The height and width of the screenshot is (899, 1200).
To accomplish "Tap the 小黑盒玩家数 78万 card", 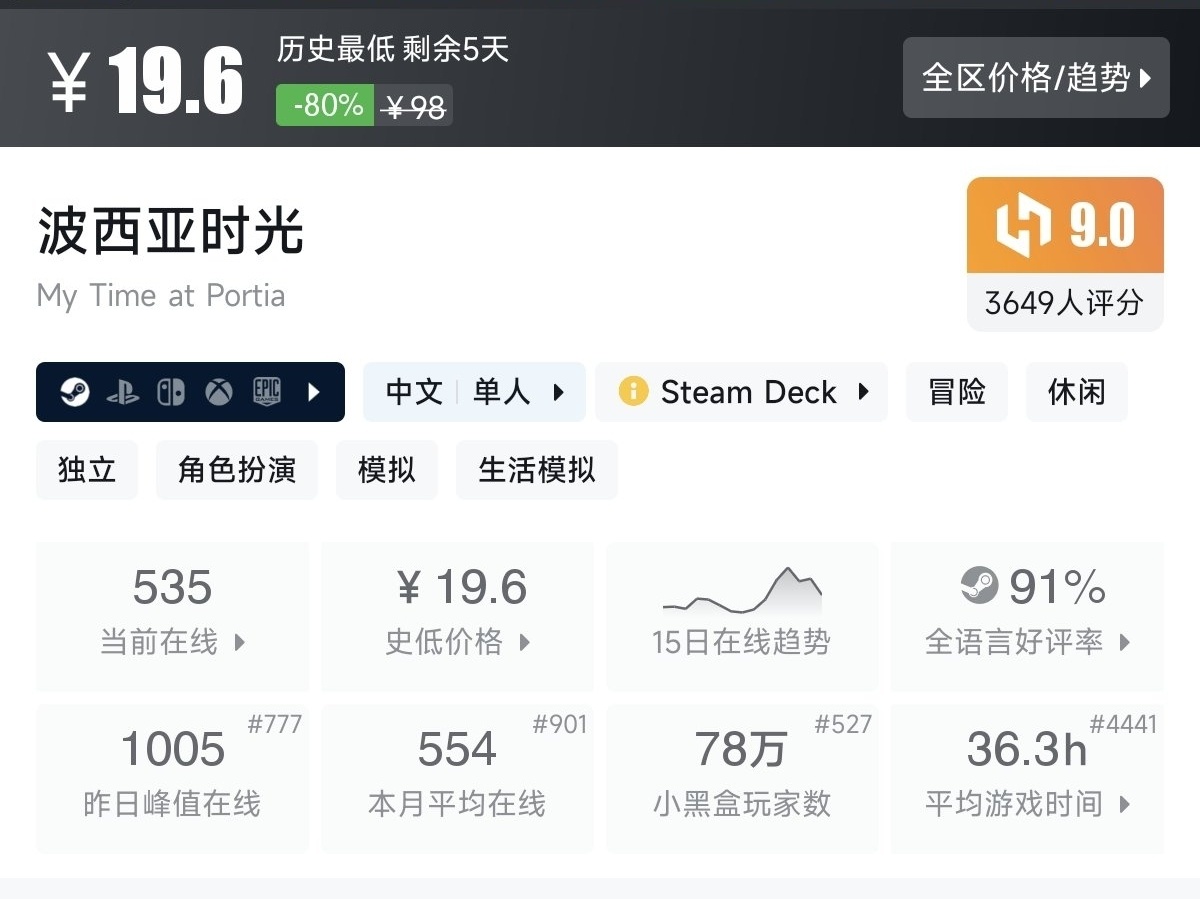I will click(x=742, y=779).
